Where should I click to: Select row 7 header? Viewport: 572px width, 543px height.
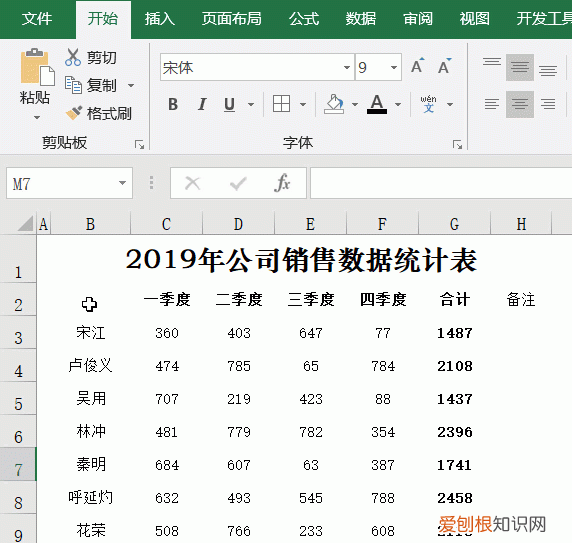tap(18, 464)
